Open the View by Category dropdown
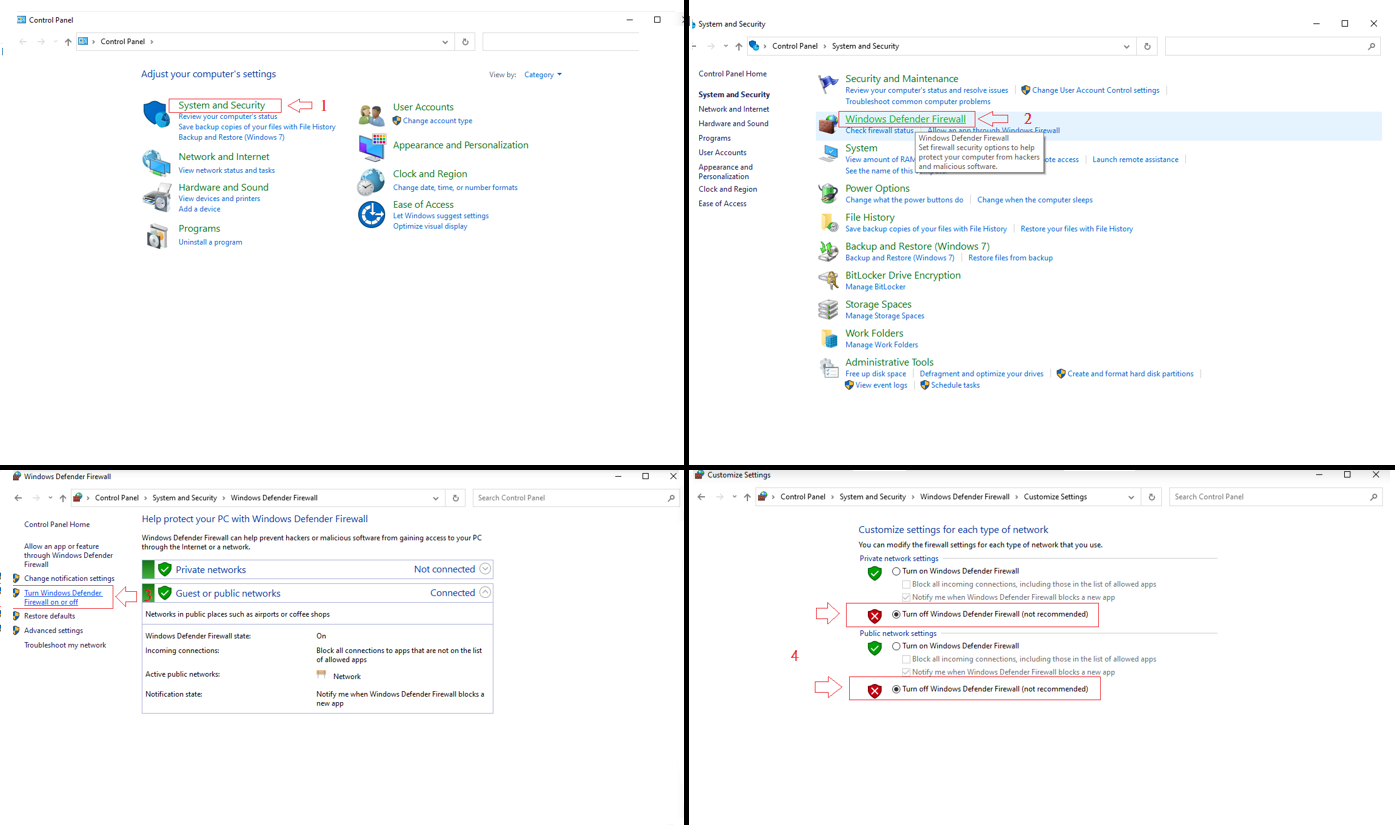The height and width of the screenshot is (825, 1395). point(542,75)
